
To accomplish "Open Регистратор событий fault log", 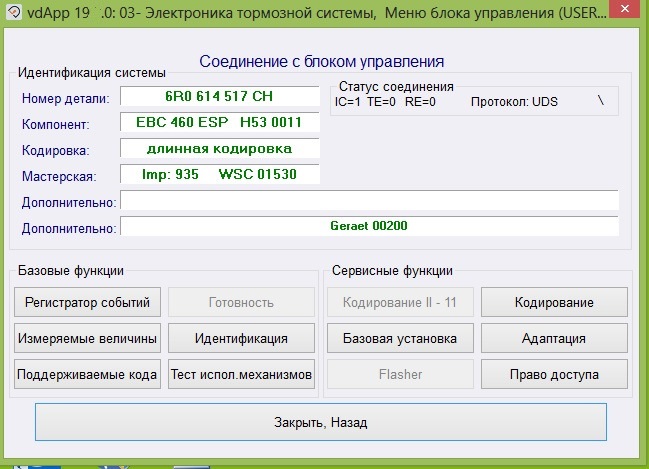I will [87, 302].
